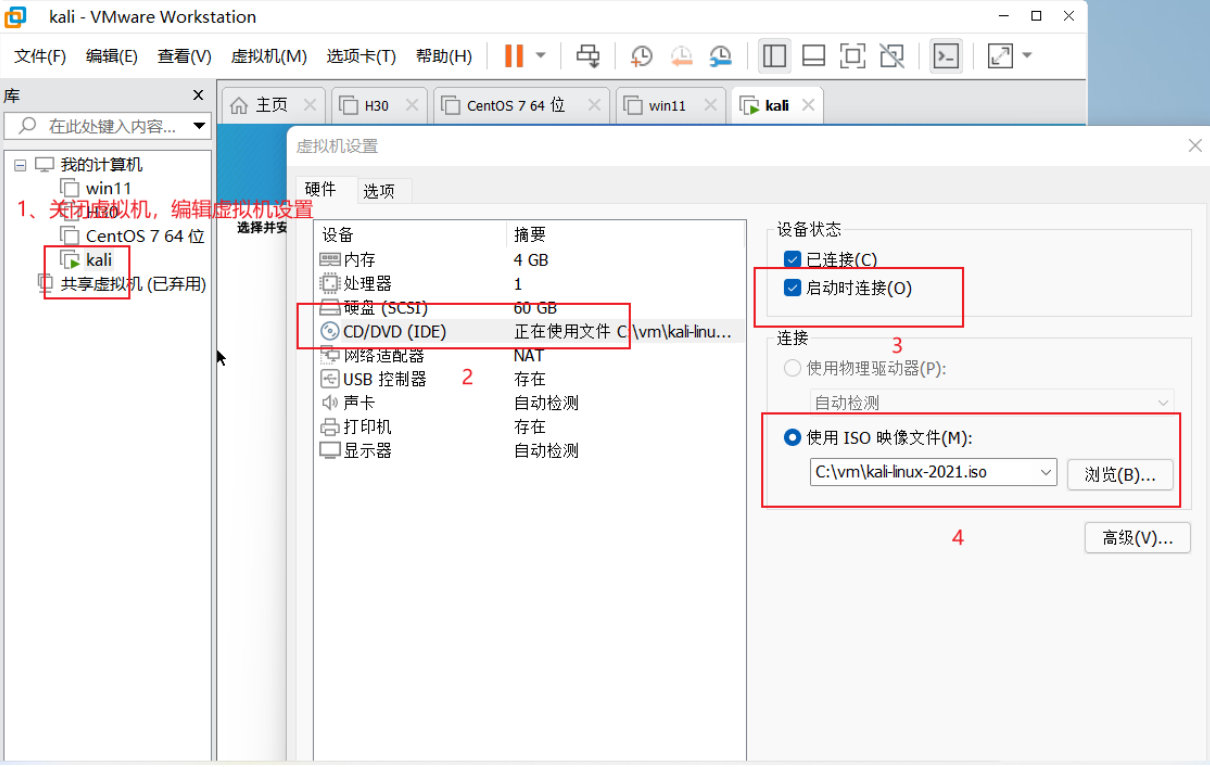
Task: Switch to the 硬件 tab in settings
Action: (321, 189)
